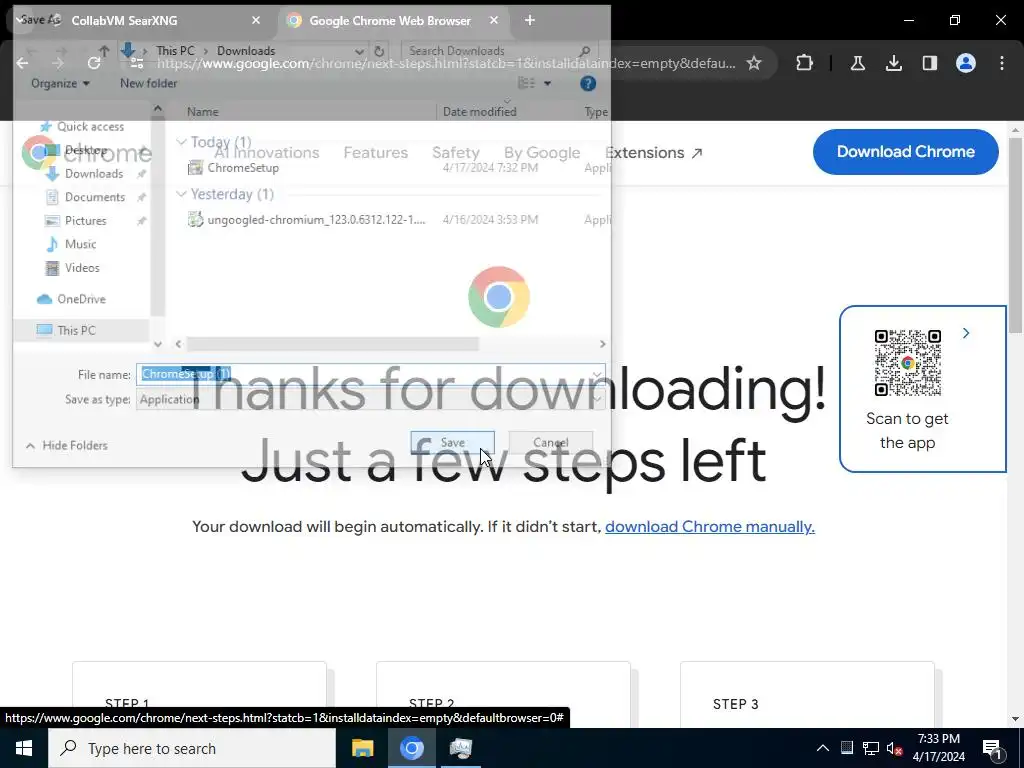Select Pictures in navigation pane

click(x=85, y=221)
